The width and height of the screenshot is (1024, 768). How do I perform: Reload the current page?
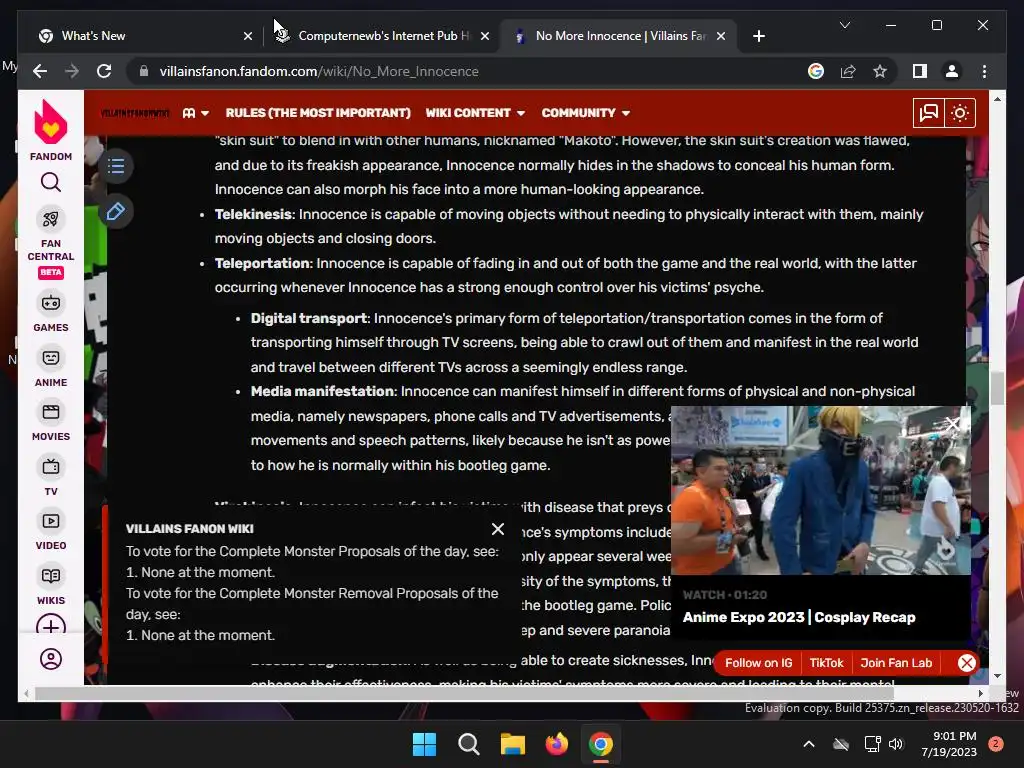pyautogui.click(x=104, y=71)
